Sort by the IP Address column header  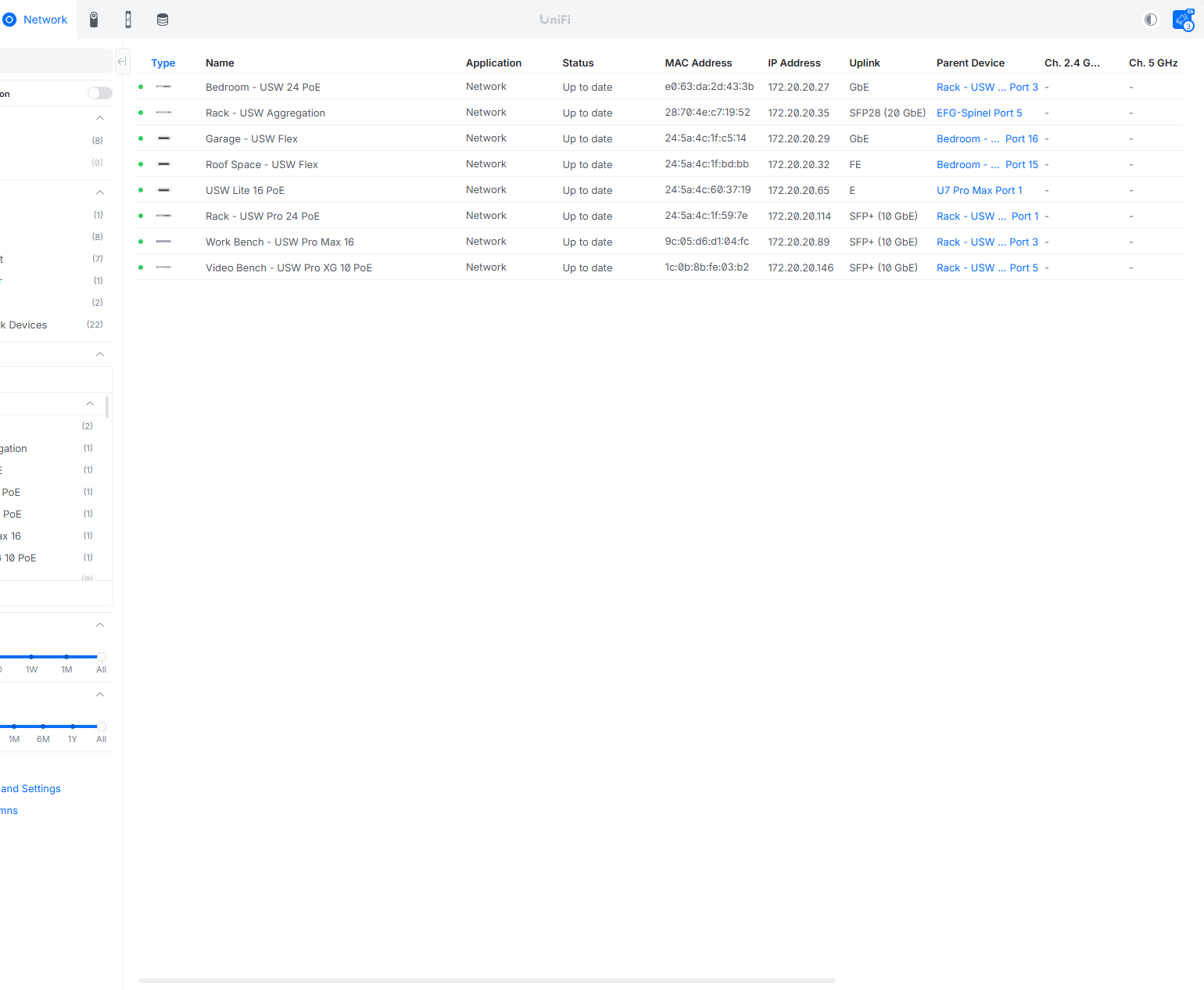click(794, 63)
